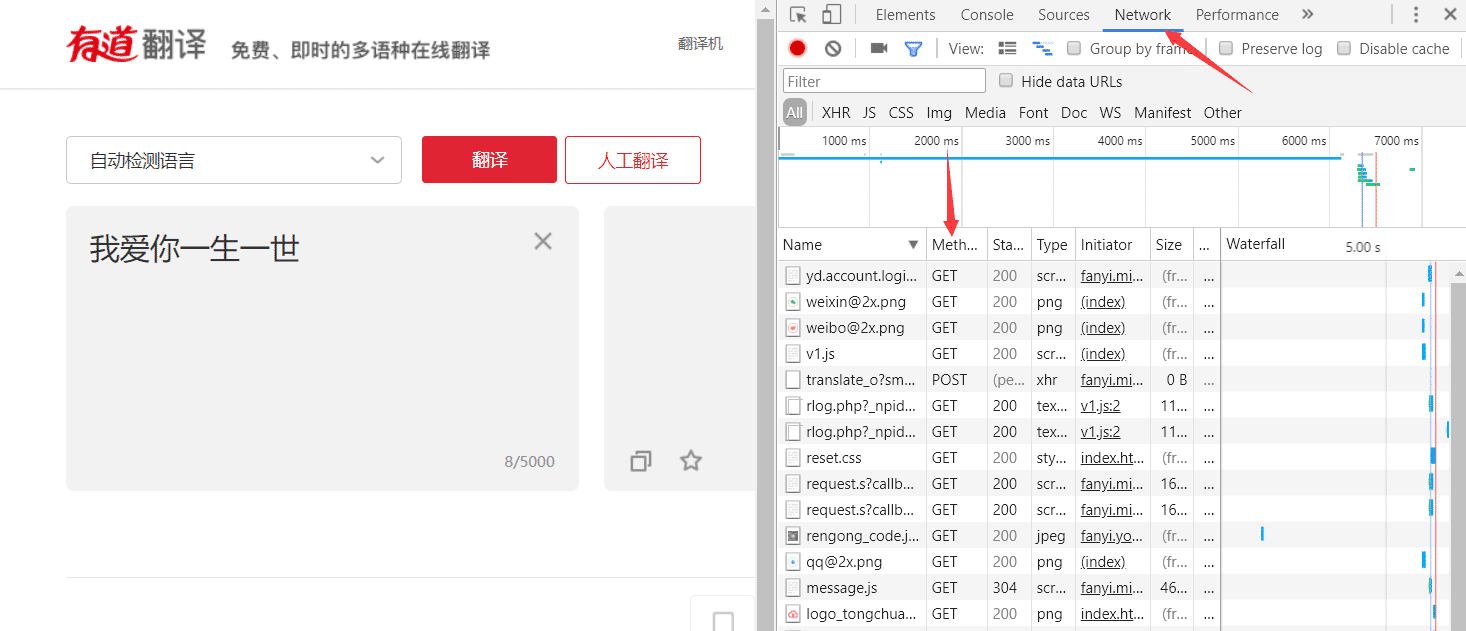Filter requests by XHR type

(x=835, y=112)
